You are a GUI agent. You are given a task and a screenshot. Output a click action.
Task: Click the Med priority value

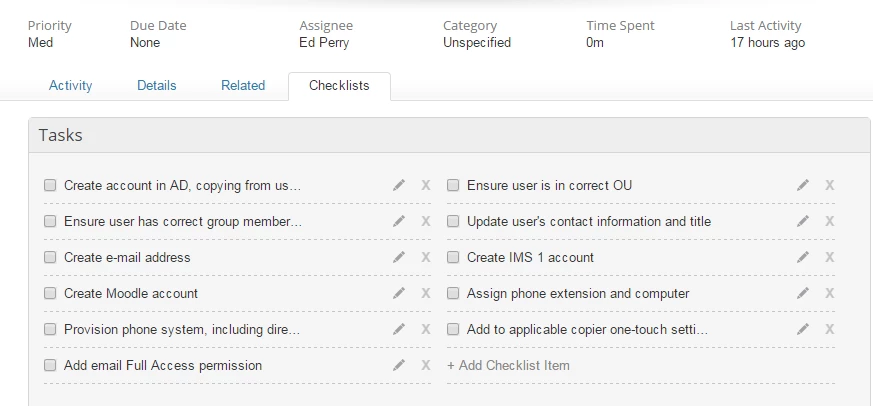(x=40, y=43)
